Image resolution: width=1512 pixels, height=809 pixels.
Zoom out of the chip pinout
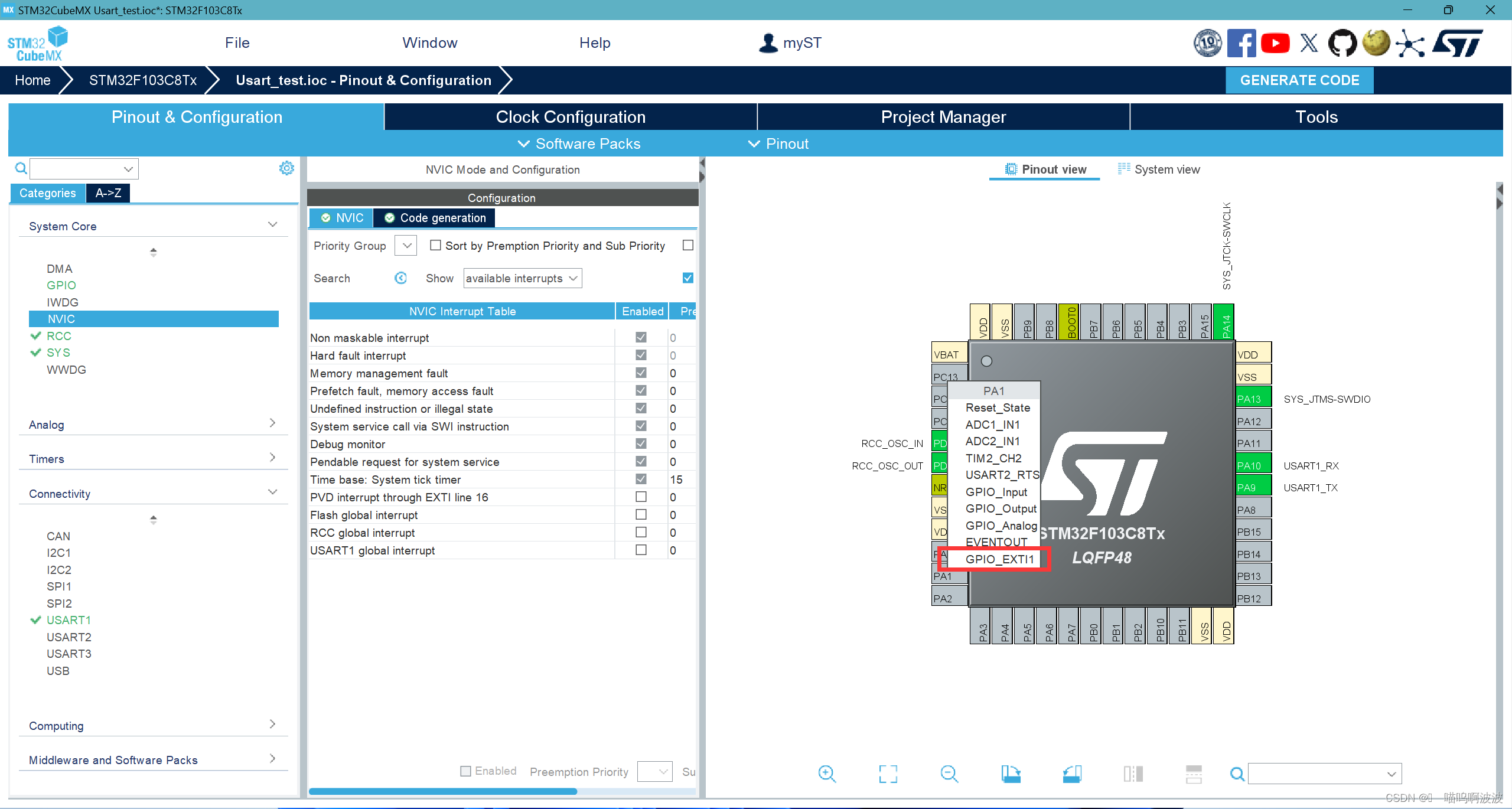(949, 774)
